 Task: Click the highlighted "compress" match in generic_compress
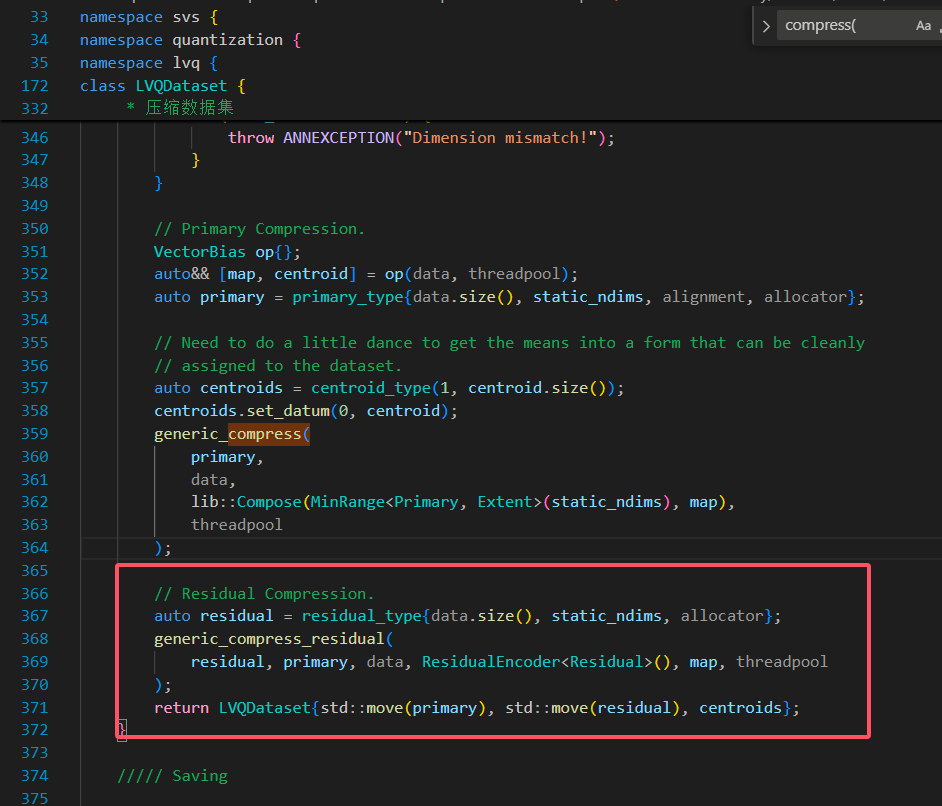click(x=268, y=434)
